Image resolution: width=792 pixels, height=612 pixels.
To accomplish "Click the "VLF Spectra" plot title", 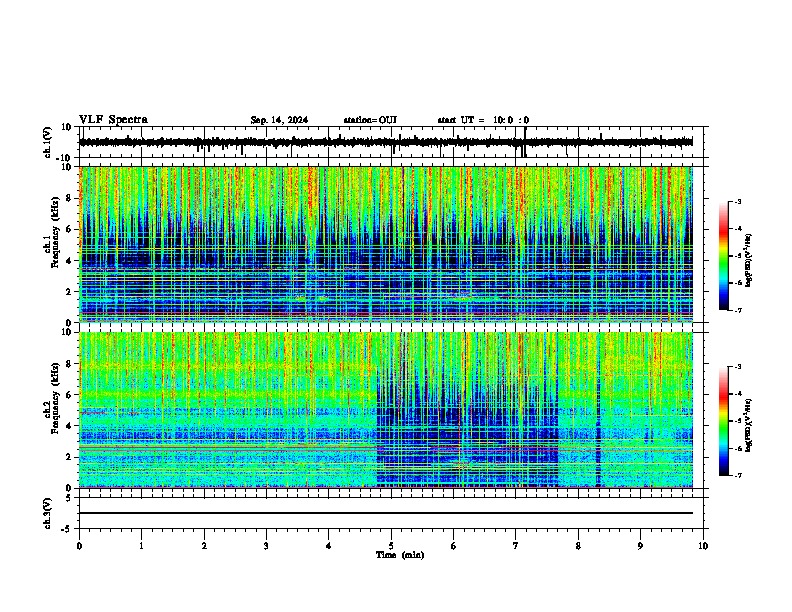I will point(113,120).
